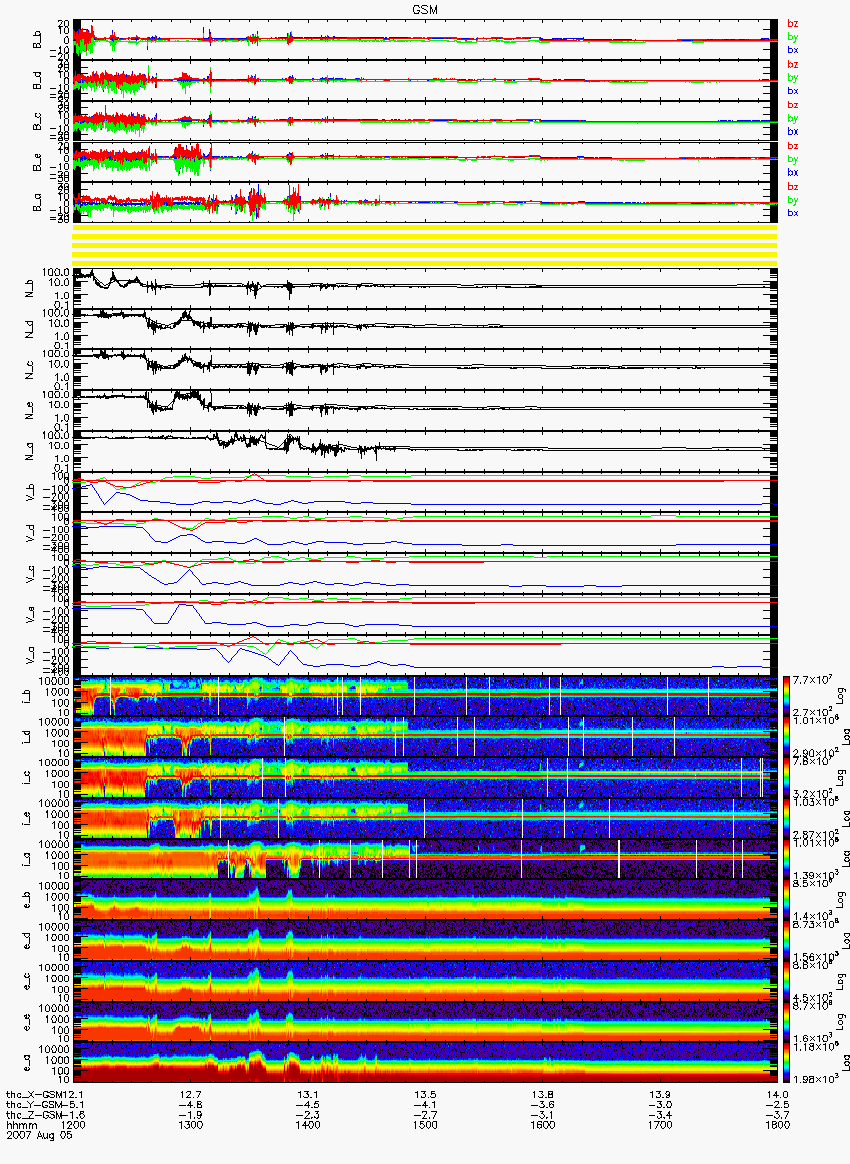Click Z-GSM value -3.7

[777, 1115]
